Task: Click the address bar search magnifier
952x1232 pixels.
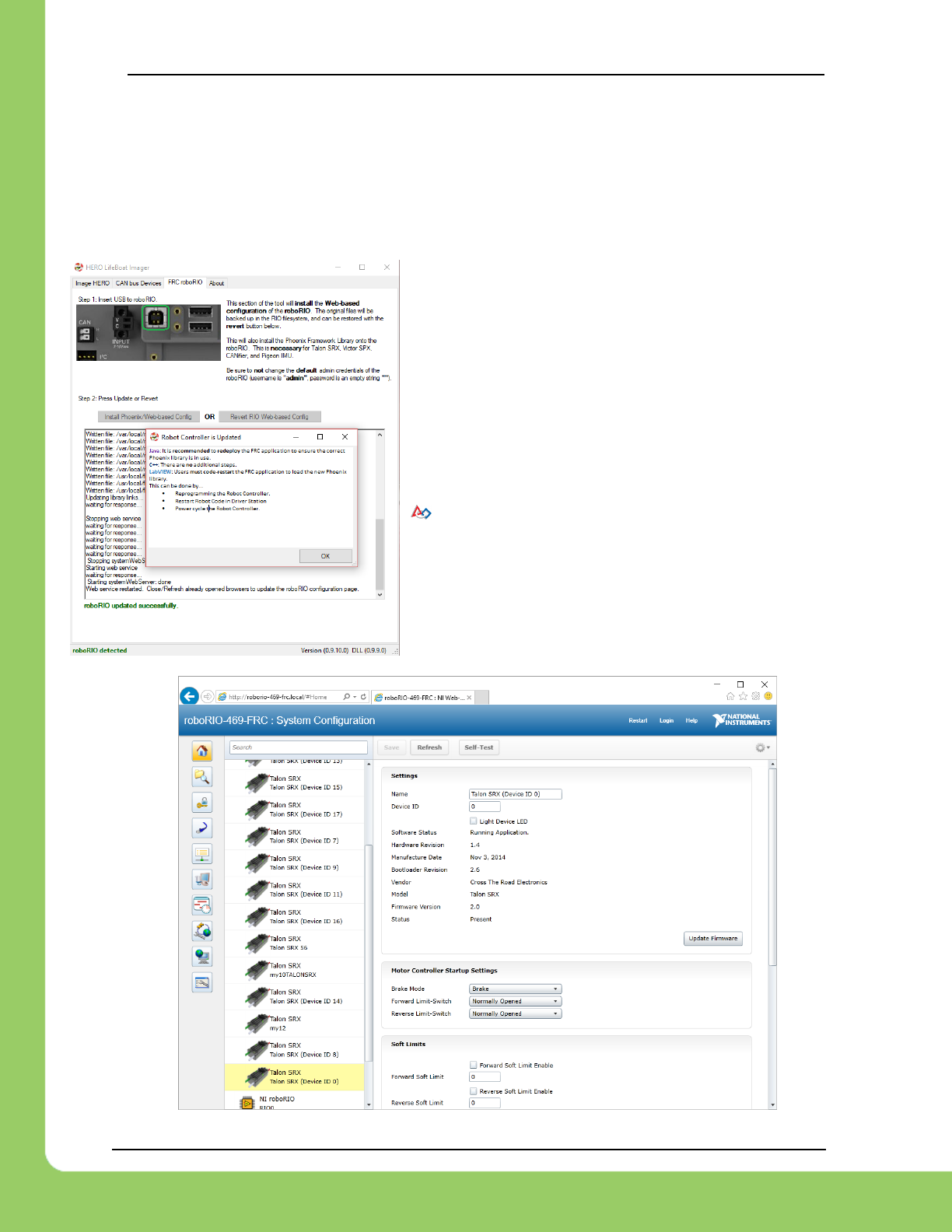Action: click(x=346, y=697)
